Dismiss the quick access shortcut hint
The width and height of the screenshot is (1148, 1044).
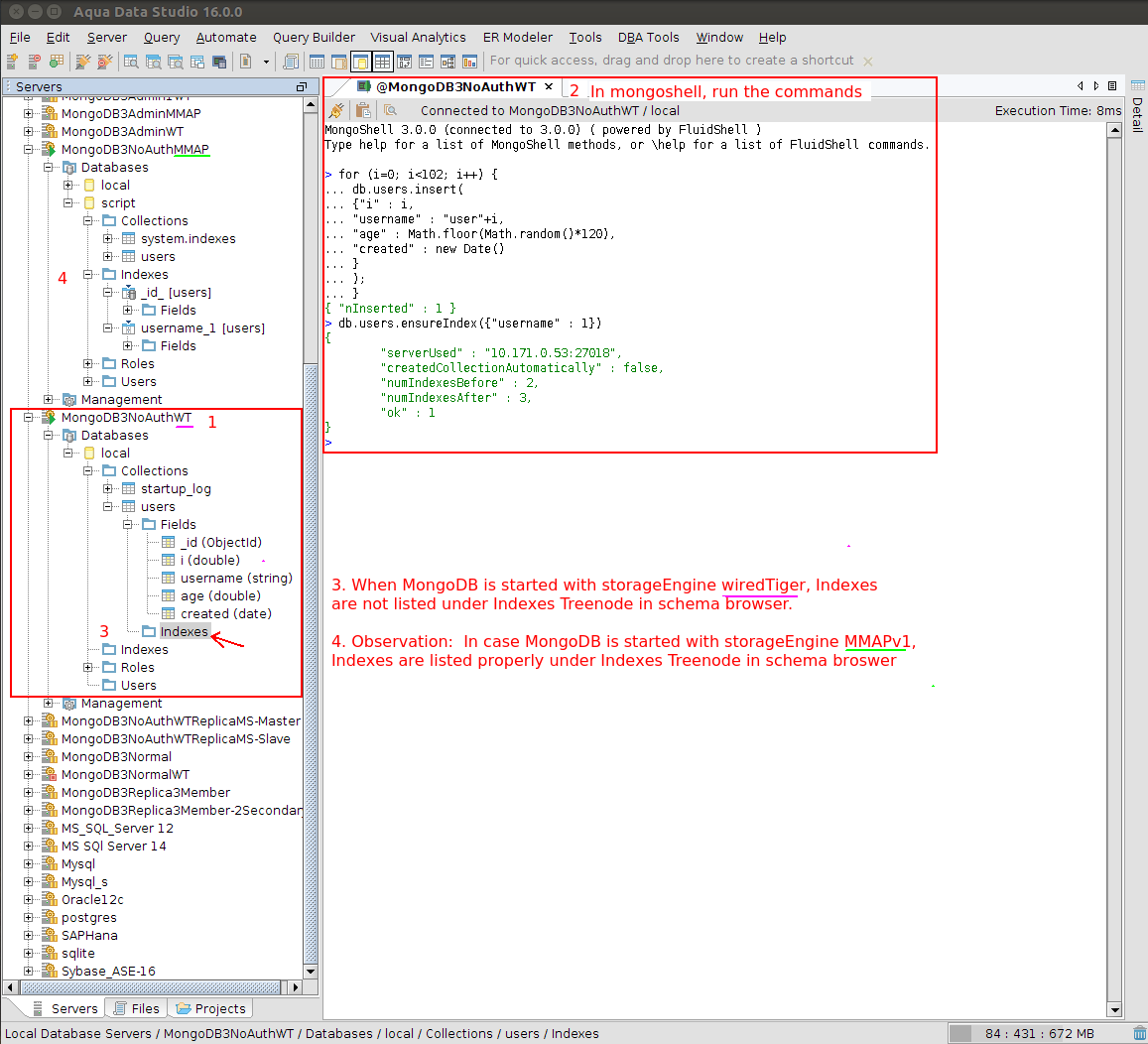pos(868,62)
